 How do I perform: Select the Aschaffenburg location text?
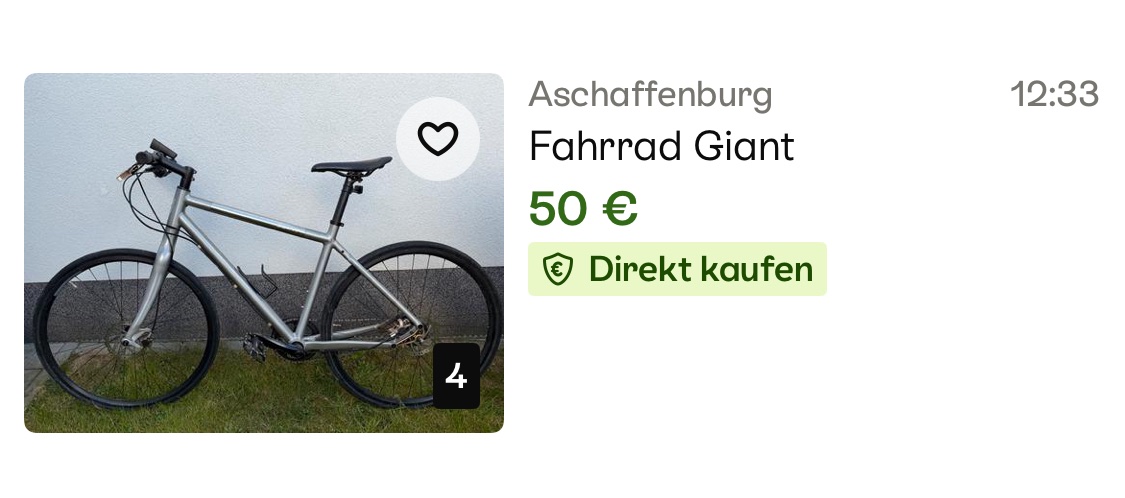tap(651, 95)
